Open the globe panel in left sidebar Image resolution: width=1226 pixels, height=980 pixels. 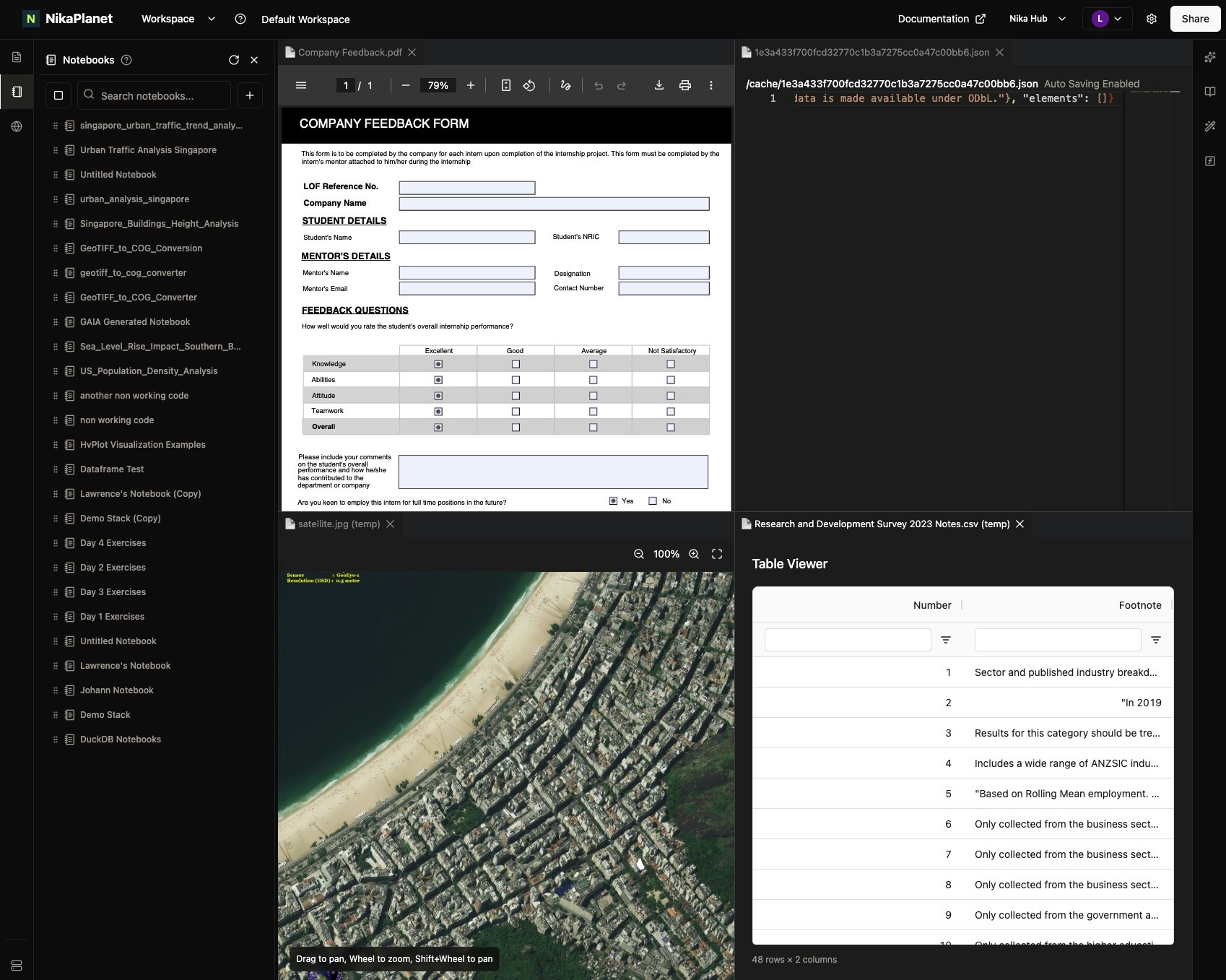click(x=17, y=125)
